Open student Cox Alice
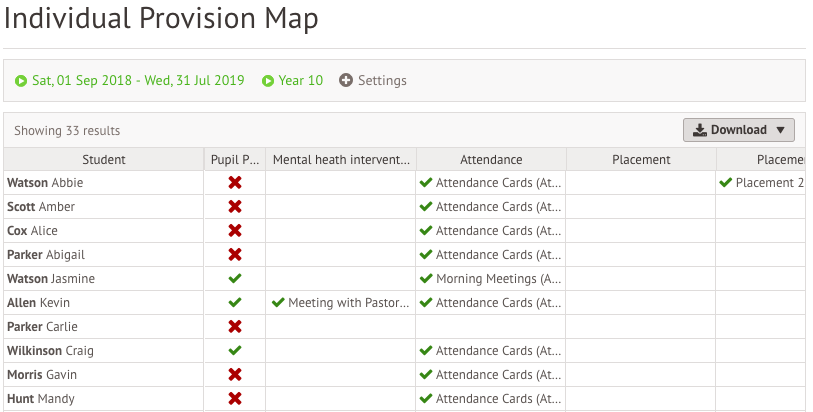Viewport: 813px width, 412px height. click(x=32, y=231)
